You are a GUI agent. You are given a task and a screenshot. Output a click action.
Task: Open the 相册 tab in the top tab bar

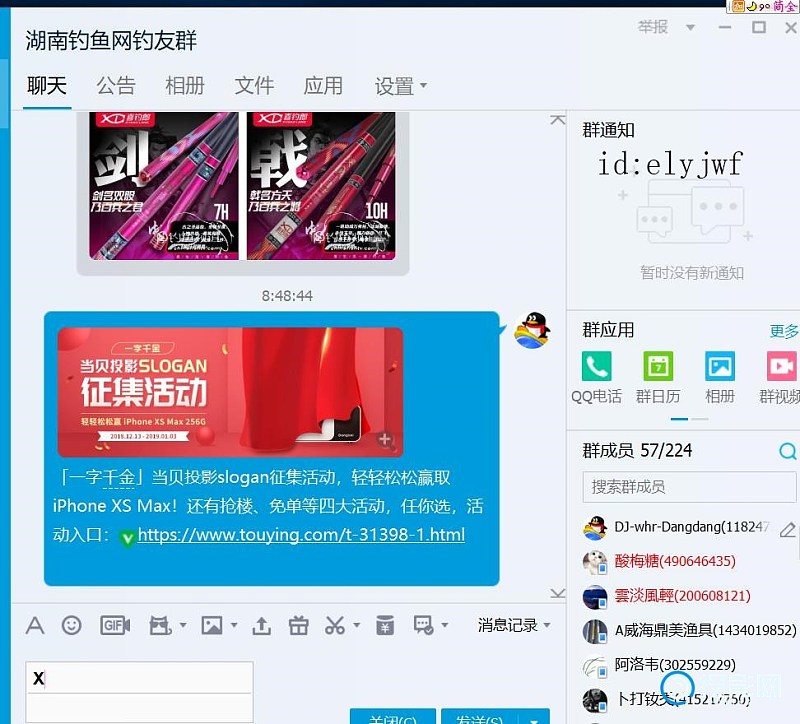[185, 86]
